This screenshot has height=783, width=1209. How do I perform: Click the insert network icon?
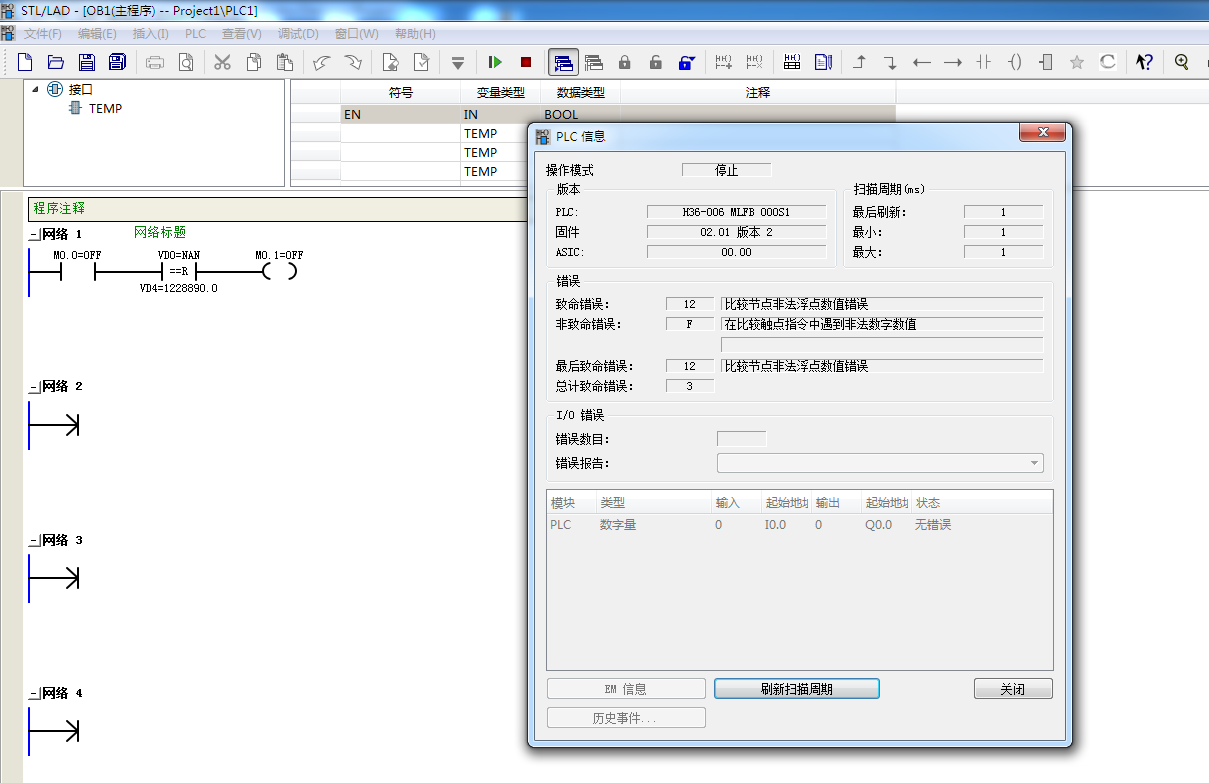[724, 62]
